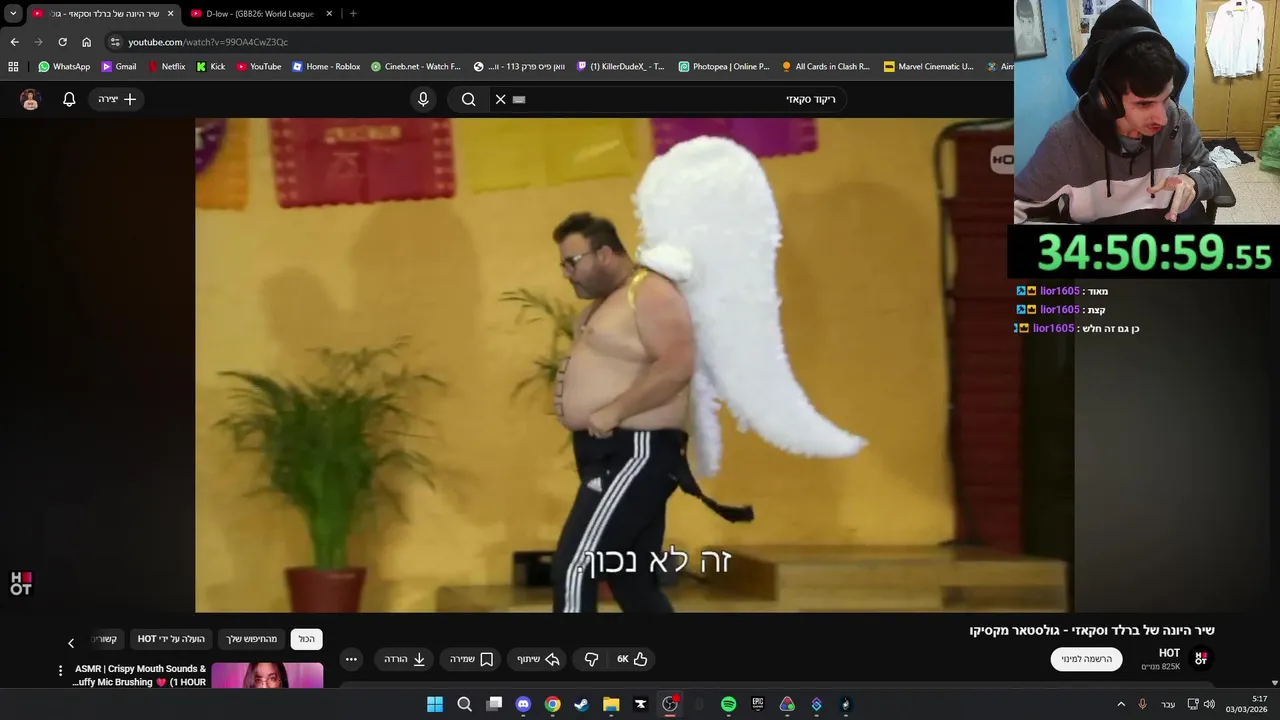Image resolution: width=1280 pixels, height=720 pixels.
Task: Open Steam from the taskbar
Action: click(x=581, y=704)
